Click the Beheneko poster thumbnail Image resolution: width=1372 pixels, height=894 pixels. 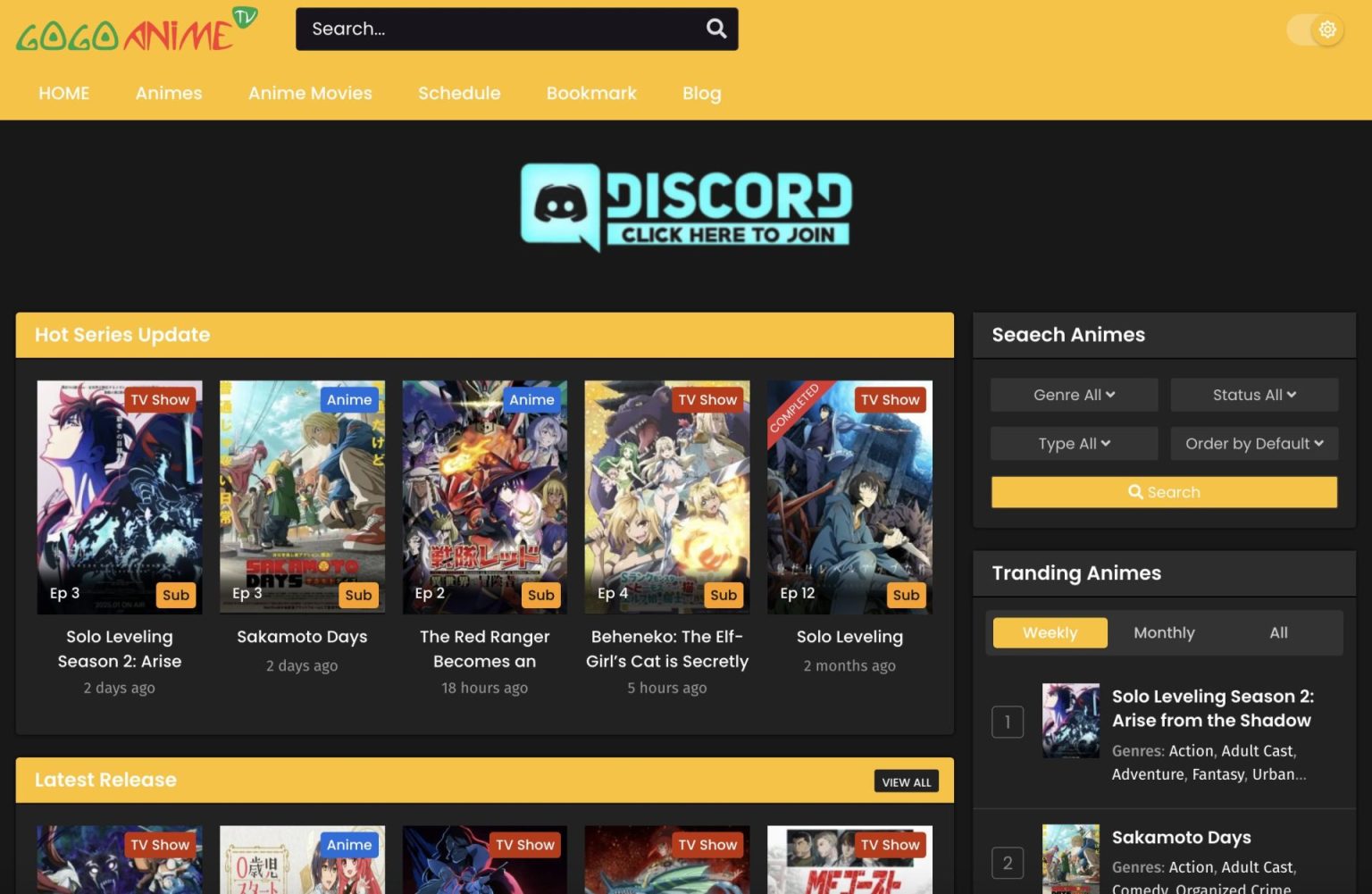tap(667, 497)
